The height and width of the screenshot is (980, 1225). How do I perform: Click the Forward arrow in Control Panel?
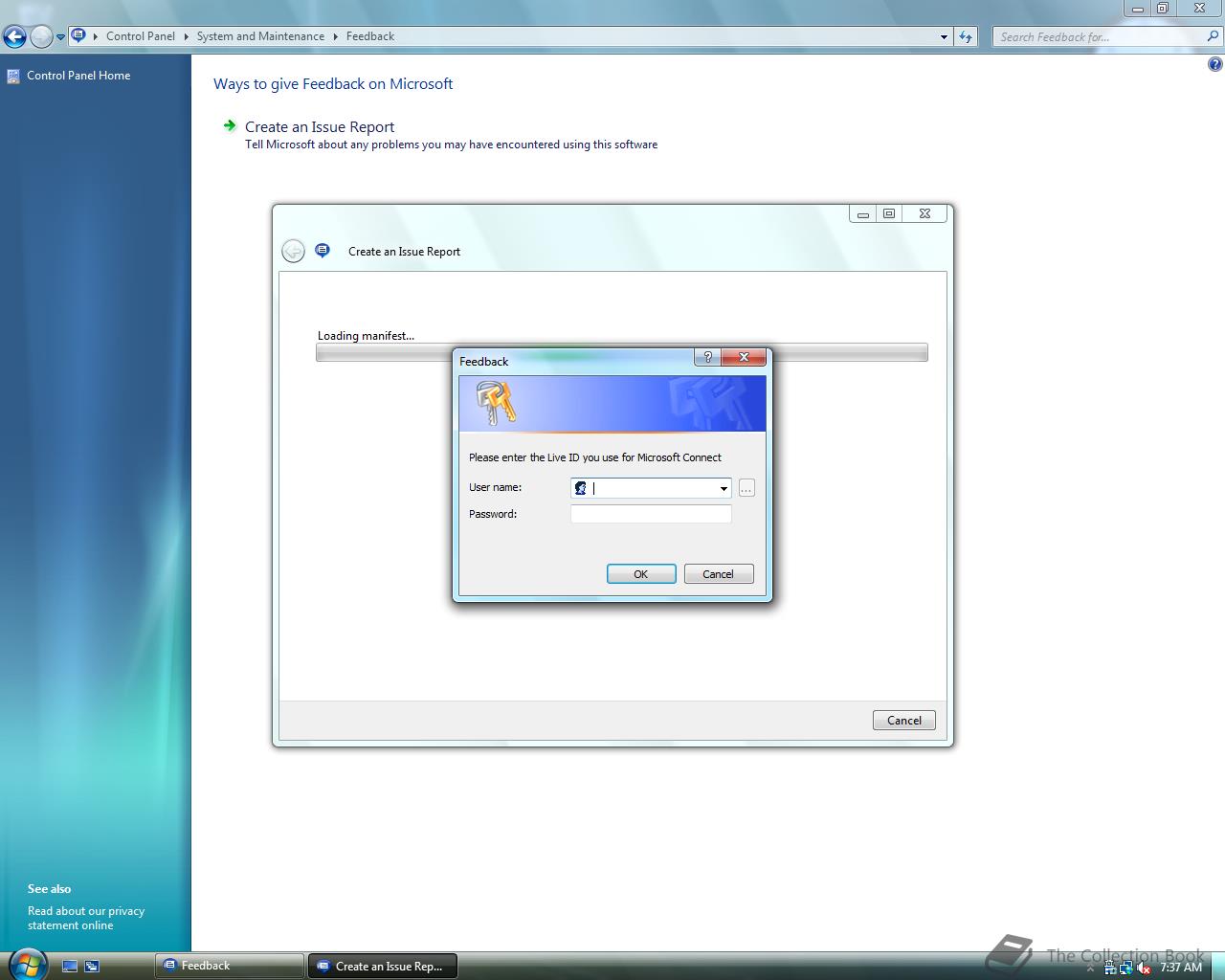click(x=41, y=37)
